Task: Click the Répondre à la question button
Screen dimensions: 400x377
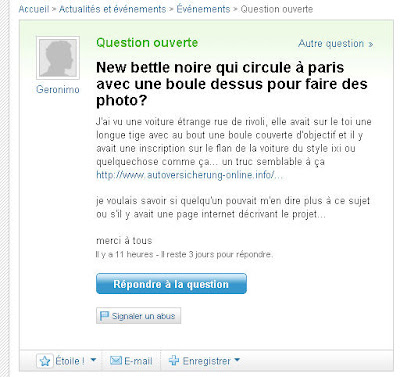Action: tap(171, 284)
